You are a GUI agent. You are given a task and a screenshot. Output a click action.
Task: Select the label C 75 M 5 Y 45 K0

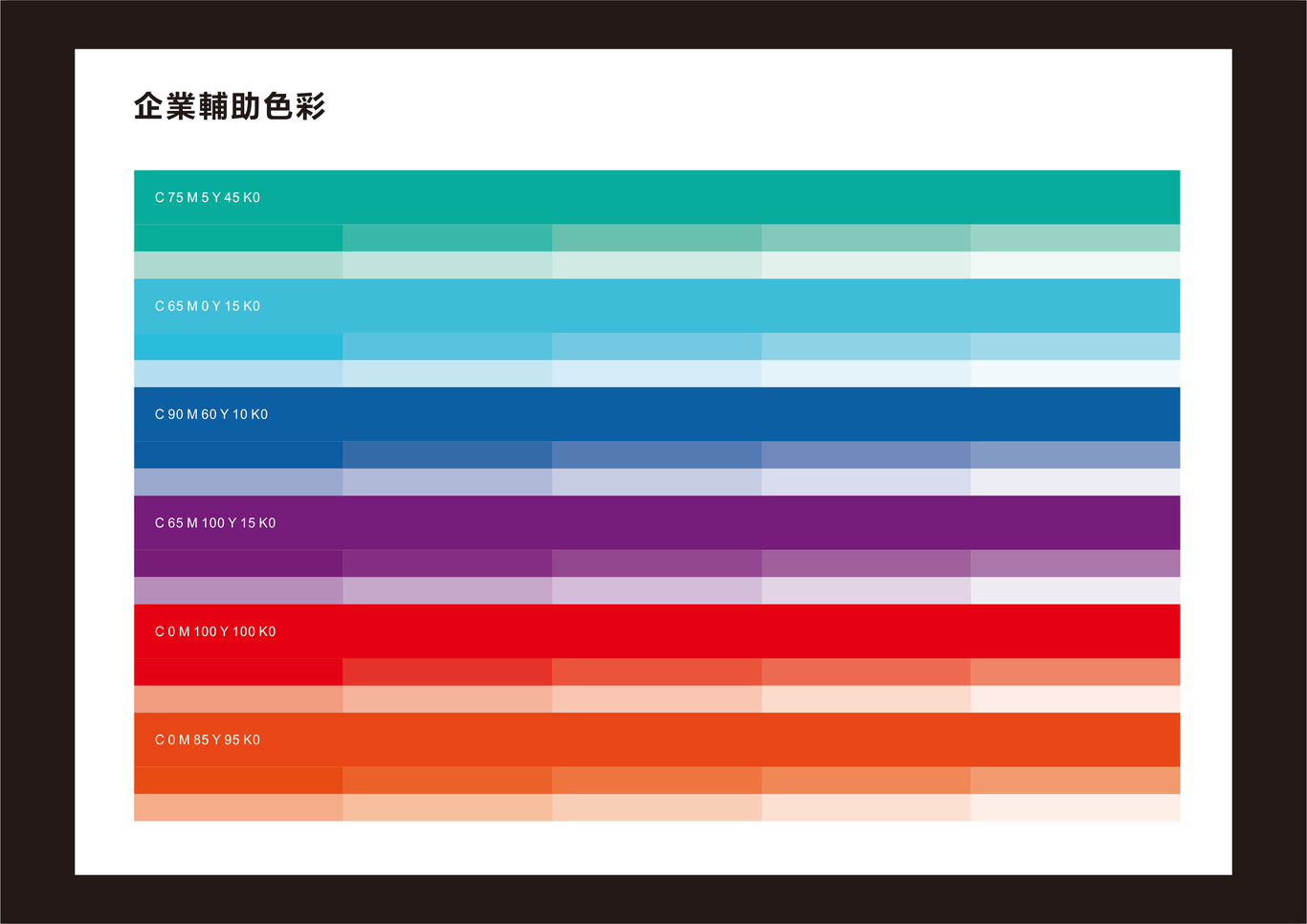(208, 198)
